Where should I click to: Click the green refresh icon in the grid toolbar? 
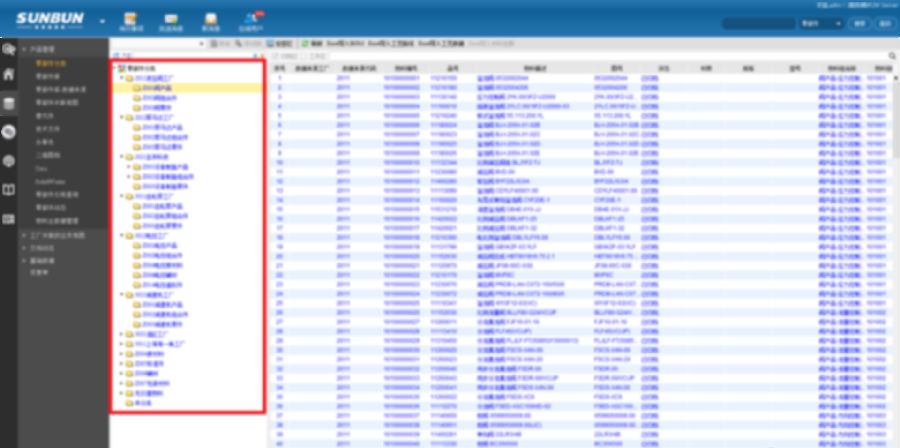[x=305, y=43]
